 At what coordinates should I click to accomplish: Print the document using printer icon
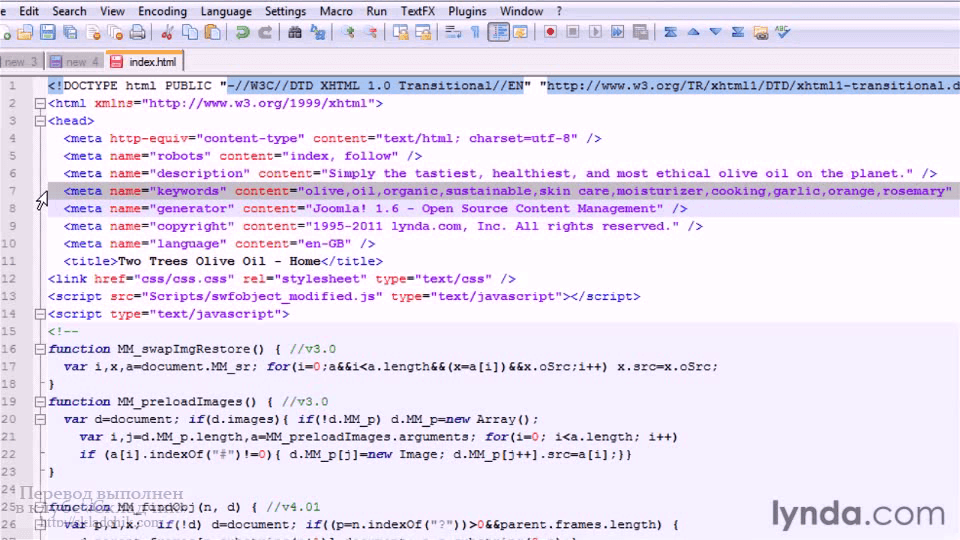(138, 32)
